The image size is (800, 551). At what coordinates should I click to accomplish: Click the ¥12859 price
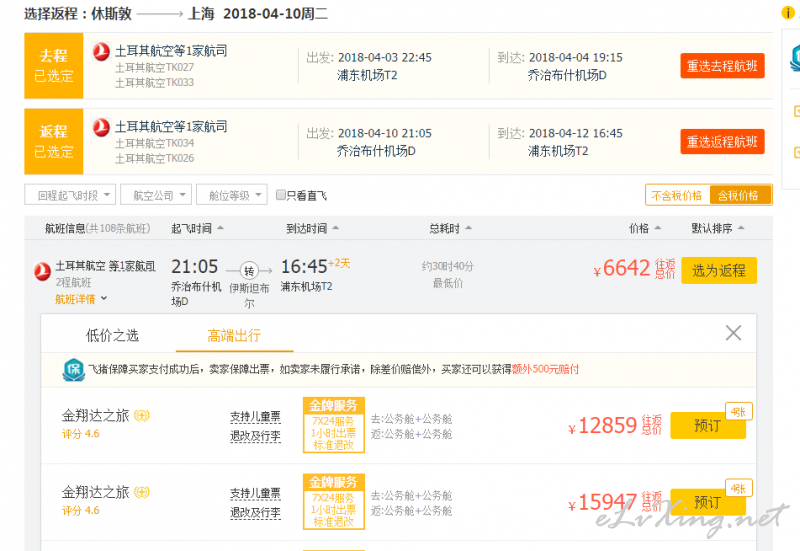click(x=603, y=425)
